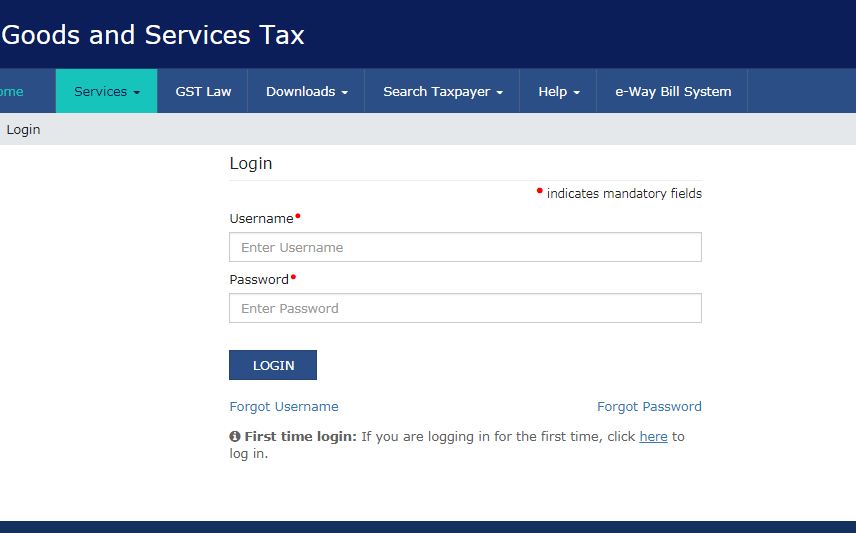The height and width of the screenshot is (533, 856).
Task: Click the Forgot Username link
Action: [284, 407]
